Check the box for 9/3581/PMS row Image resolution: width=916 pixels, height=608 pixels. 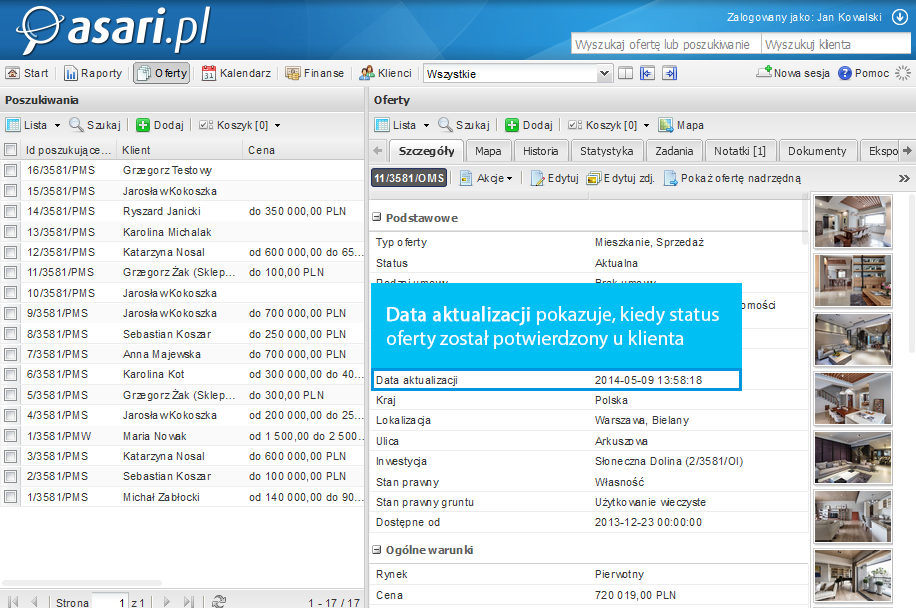(10, 314)
